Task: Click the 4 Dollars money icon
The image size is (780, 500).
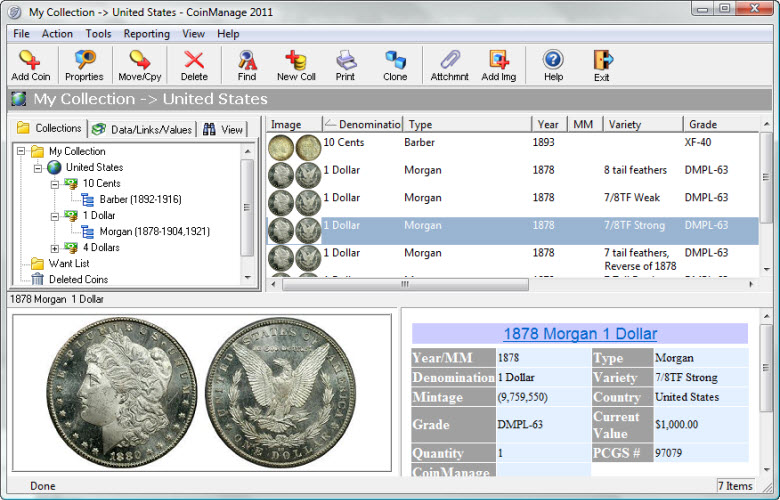Action: [x=71, y=247]
